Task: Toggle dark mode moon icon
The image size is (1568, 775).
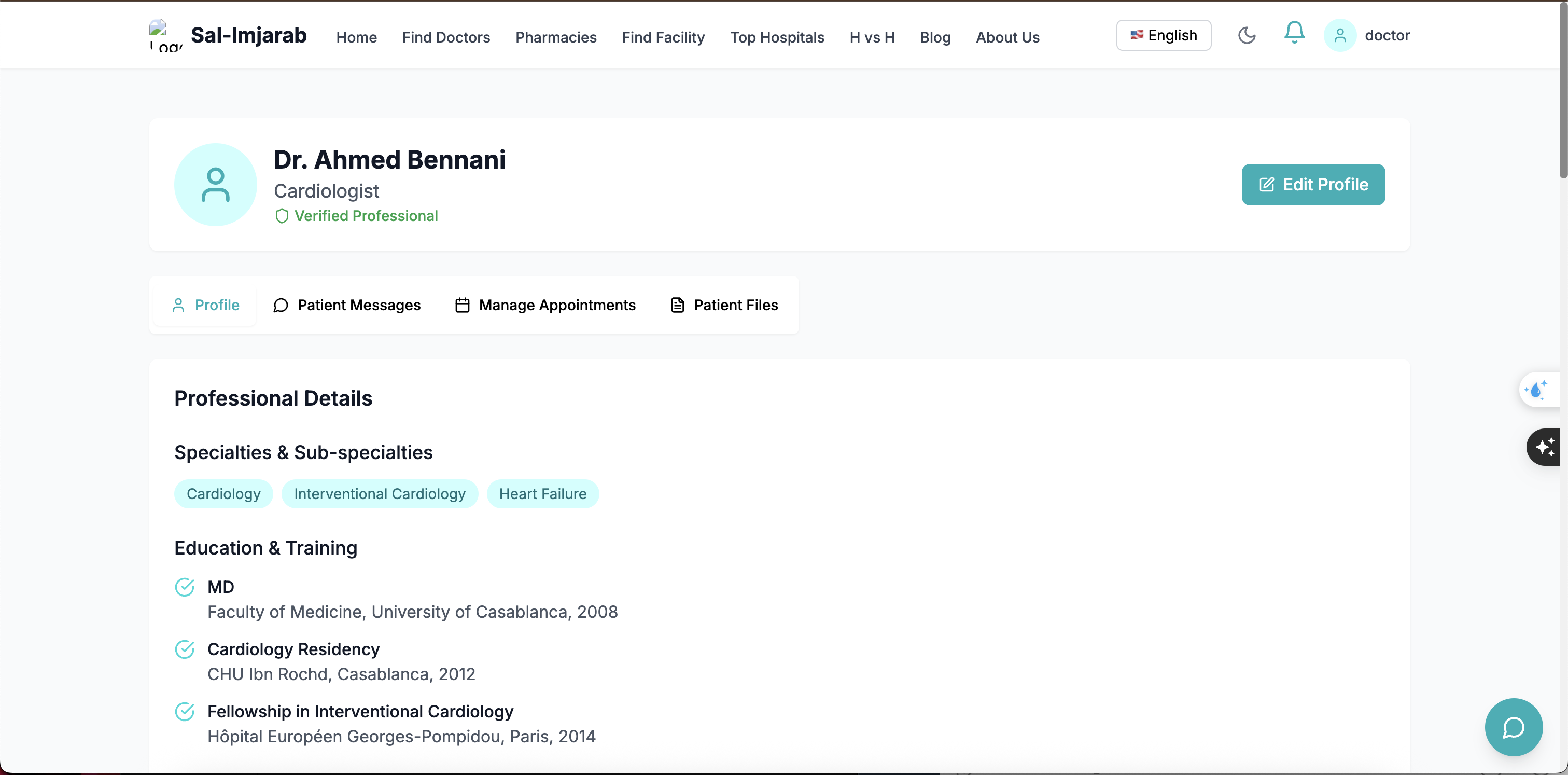Action: click(1247, 35)
